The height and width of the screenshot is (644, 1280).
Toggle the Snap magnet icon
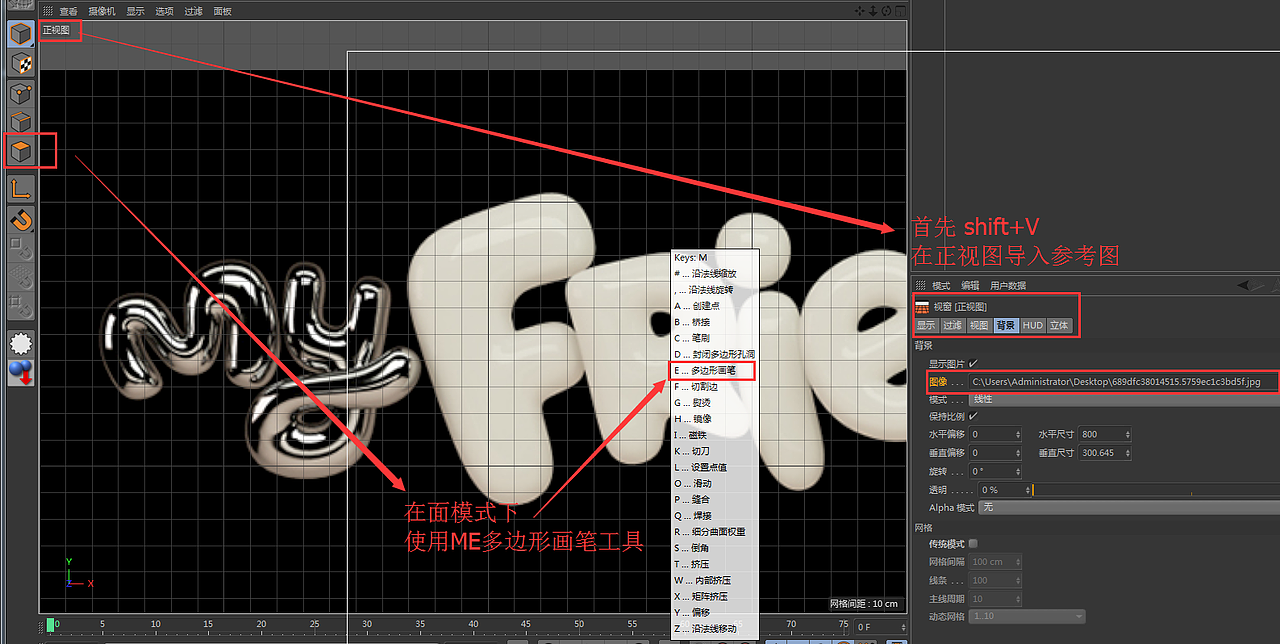click(x=20, y=219)
